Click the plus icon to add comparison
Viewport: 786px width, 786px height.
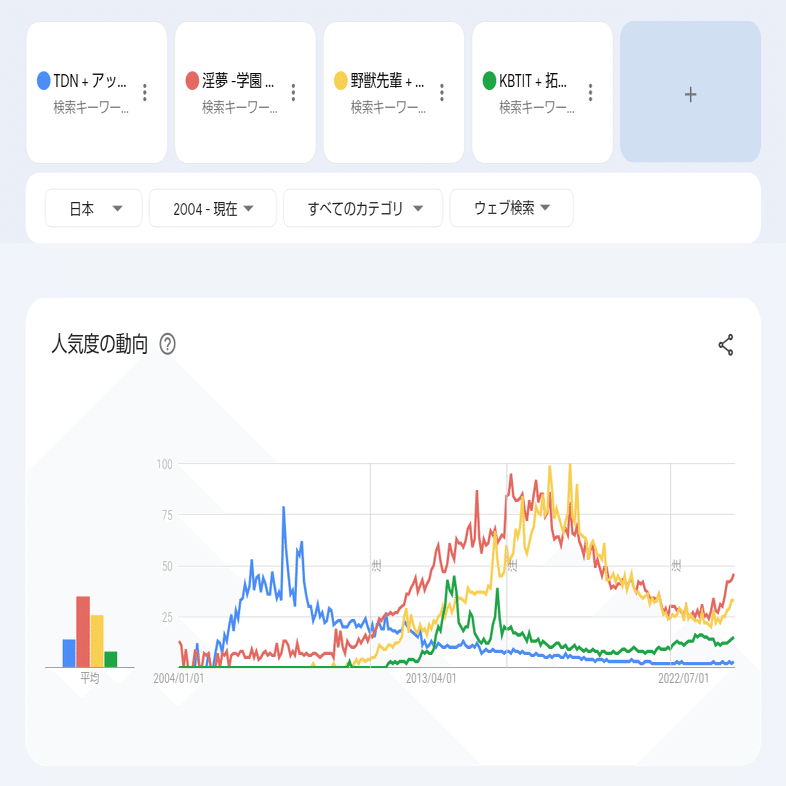click(x=690, y=93)
